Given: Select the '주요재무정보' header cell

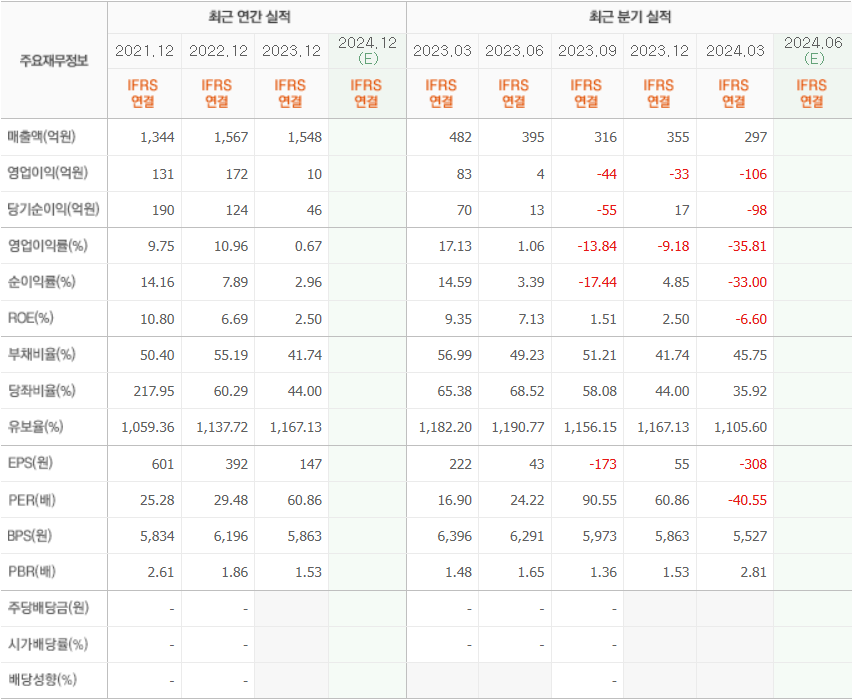Looking at the screenshot, I should [54, 60].
